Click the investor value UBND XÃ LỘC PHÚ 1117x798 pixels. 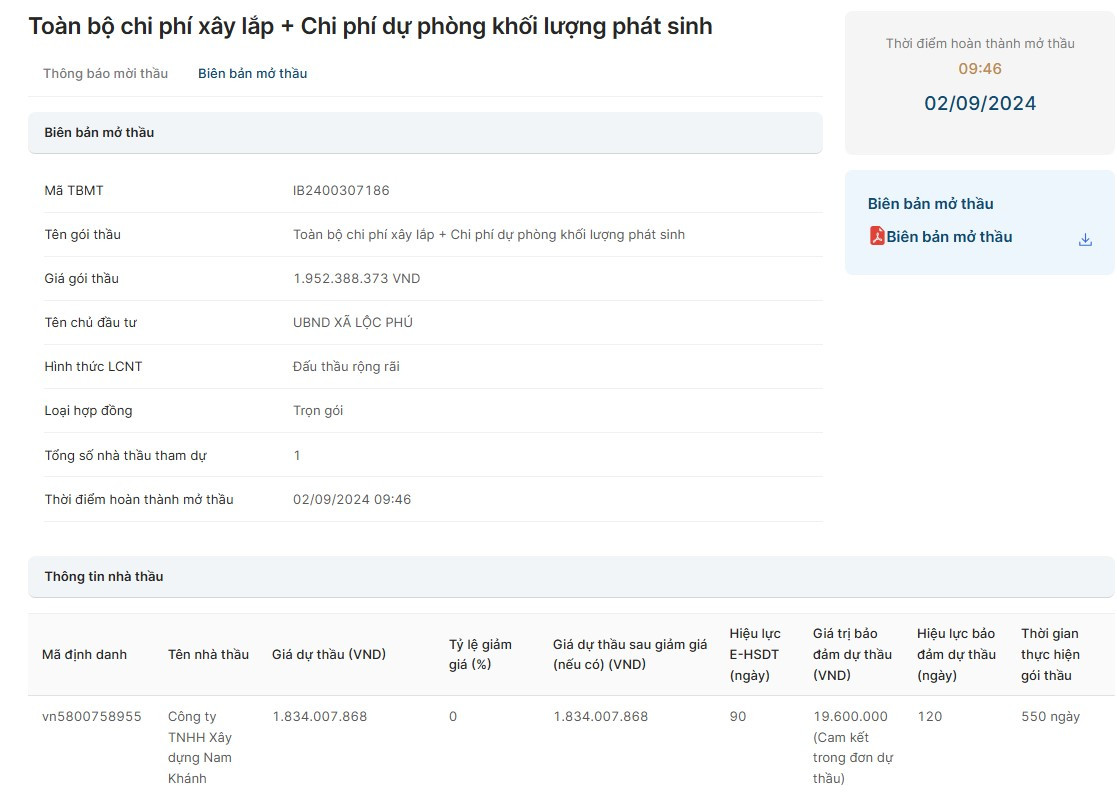tap(355, 322)
